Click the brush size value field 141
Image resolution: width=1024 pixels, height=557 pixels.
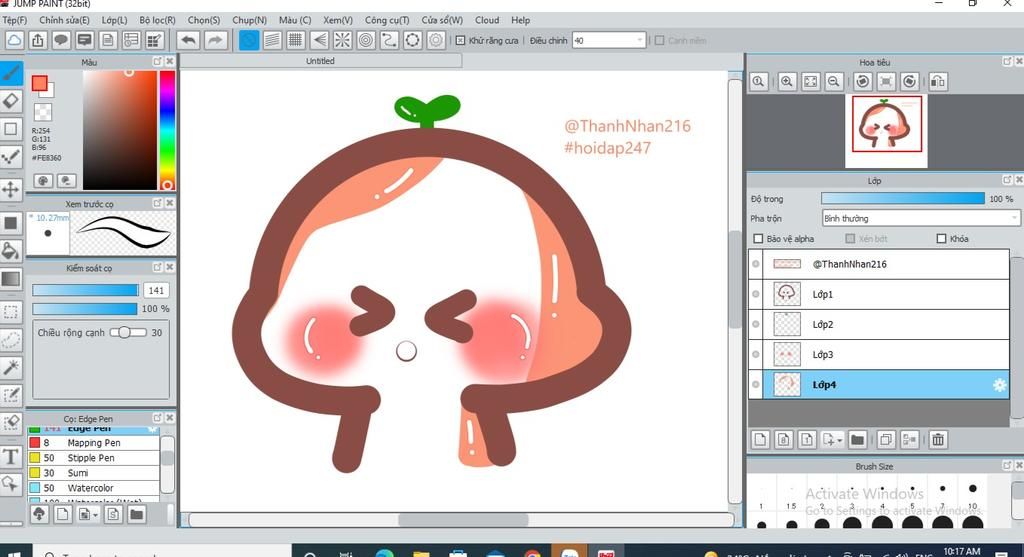coord(156,290)
